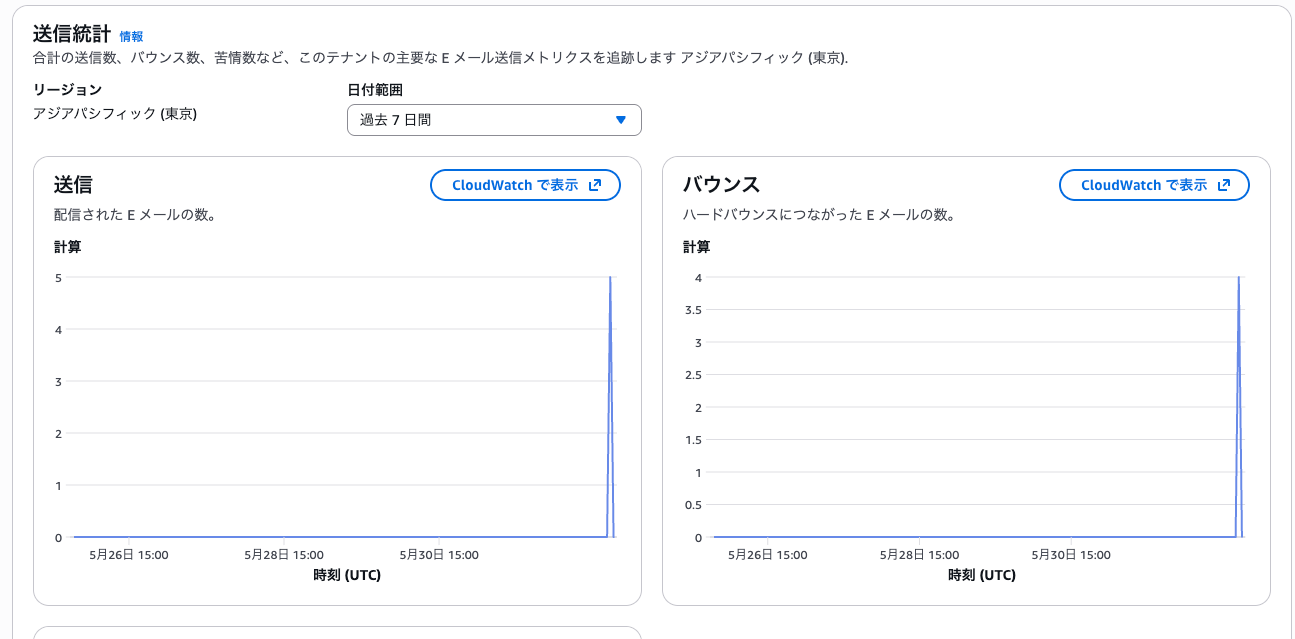The image size is (1295, 639).
Task: Click the external link icon in バウンス card
Action: click(1224, 185)
